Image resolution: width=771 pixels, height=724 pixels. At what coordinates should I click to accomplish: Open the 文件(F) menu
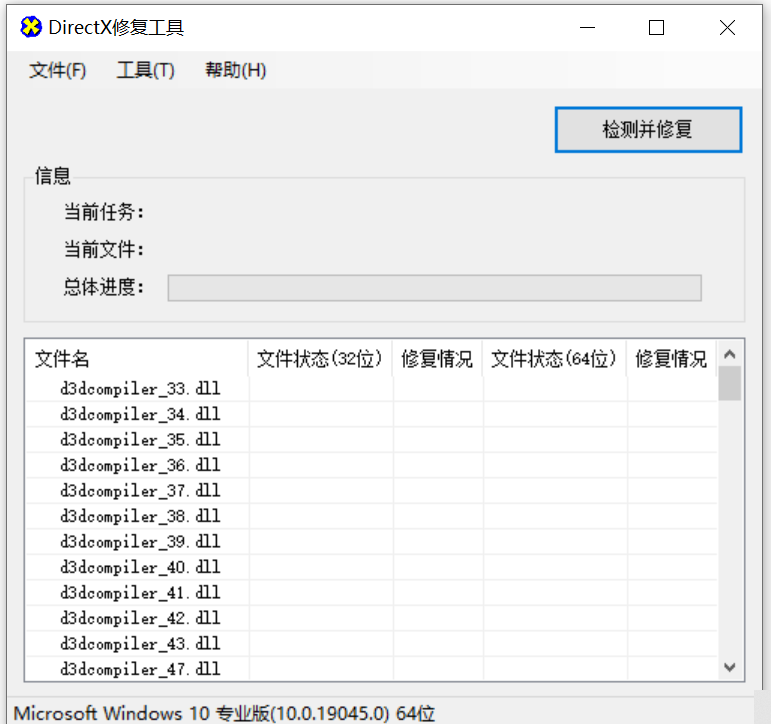tap(58, 70)
